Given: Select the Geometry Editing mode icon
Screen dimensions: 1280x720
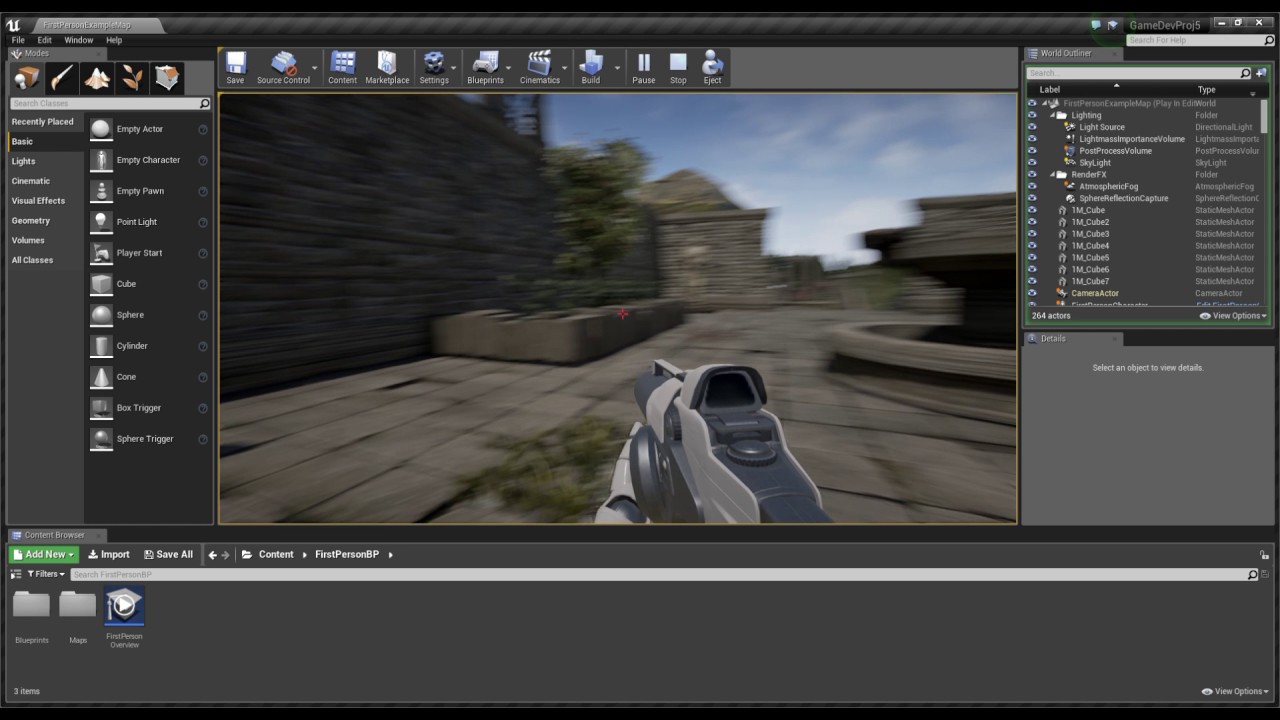Looking at the screenshot, I should click(x=167, y=77).
